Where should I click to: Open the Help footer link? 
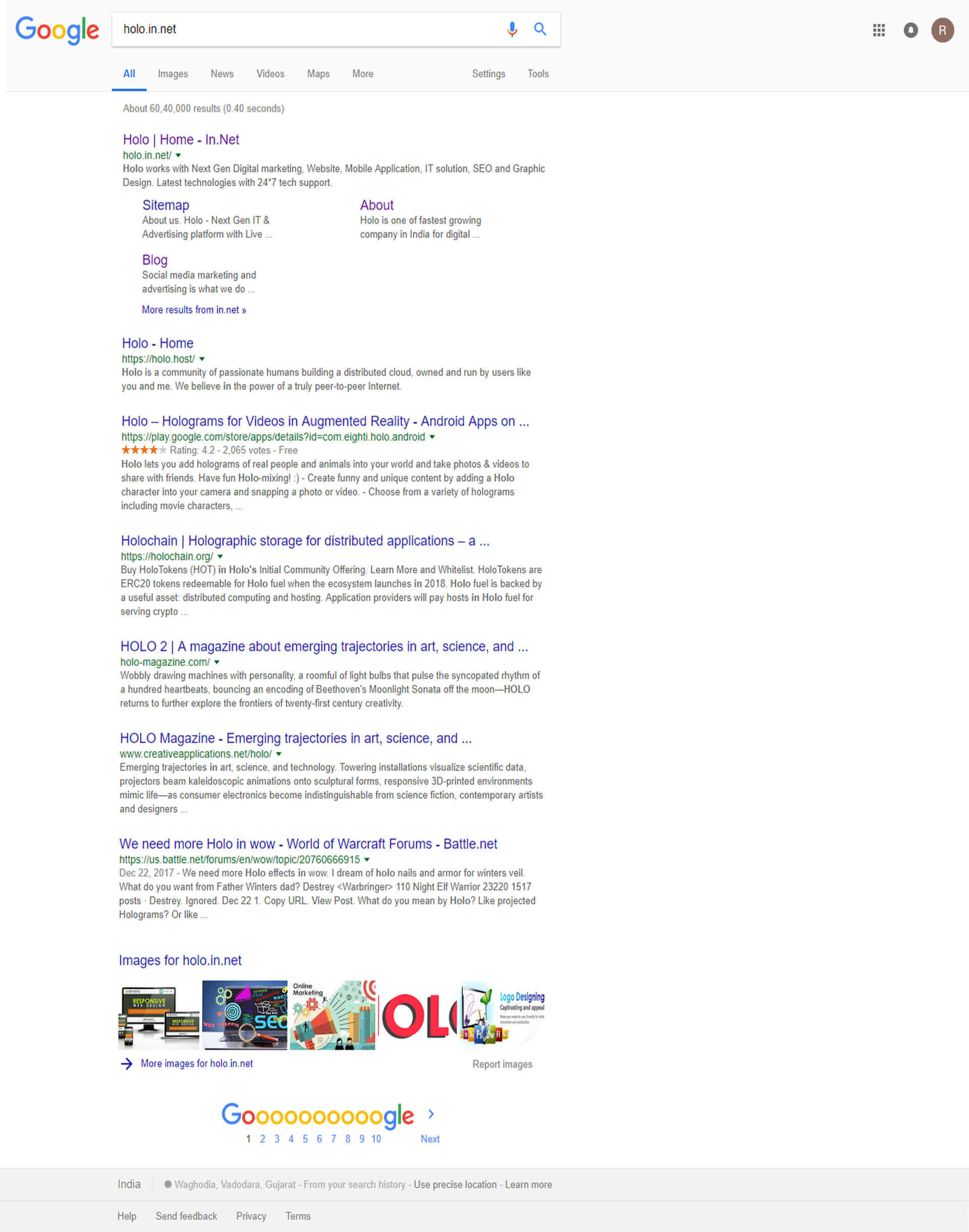point(127,1216)
